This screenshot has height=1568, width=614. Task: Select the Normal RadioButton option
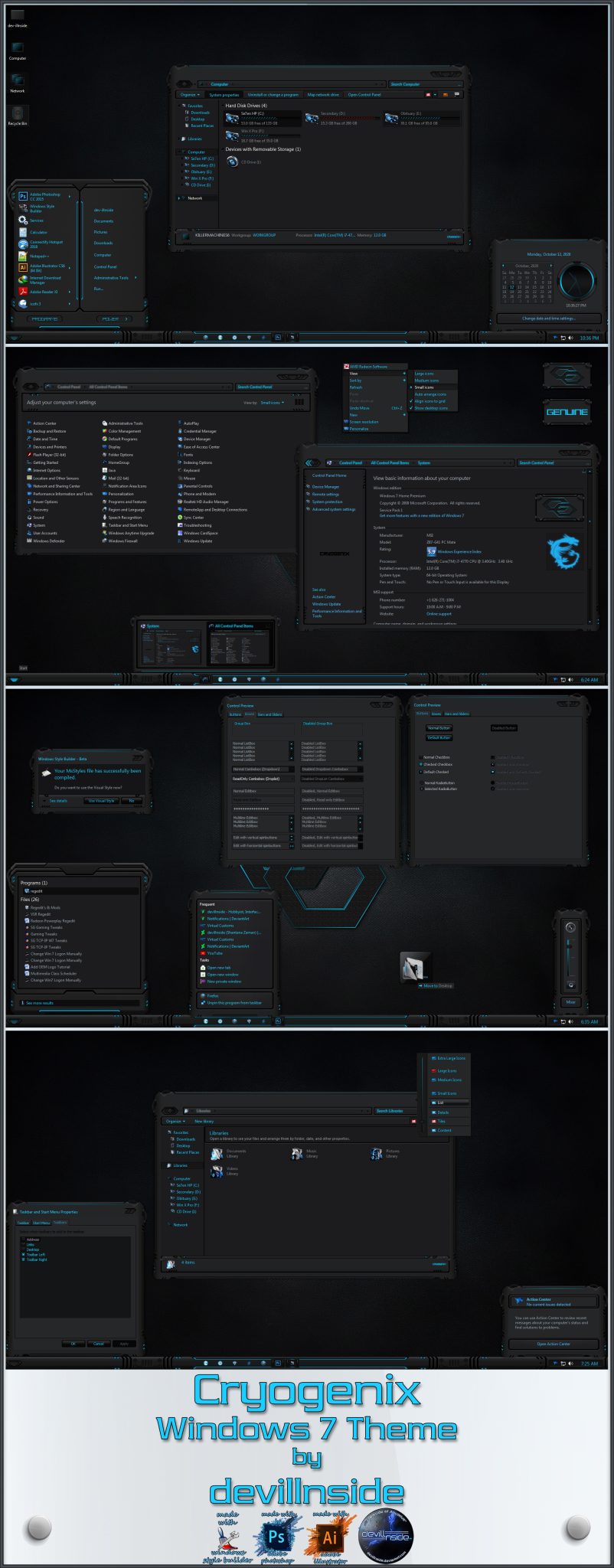422,783
